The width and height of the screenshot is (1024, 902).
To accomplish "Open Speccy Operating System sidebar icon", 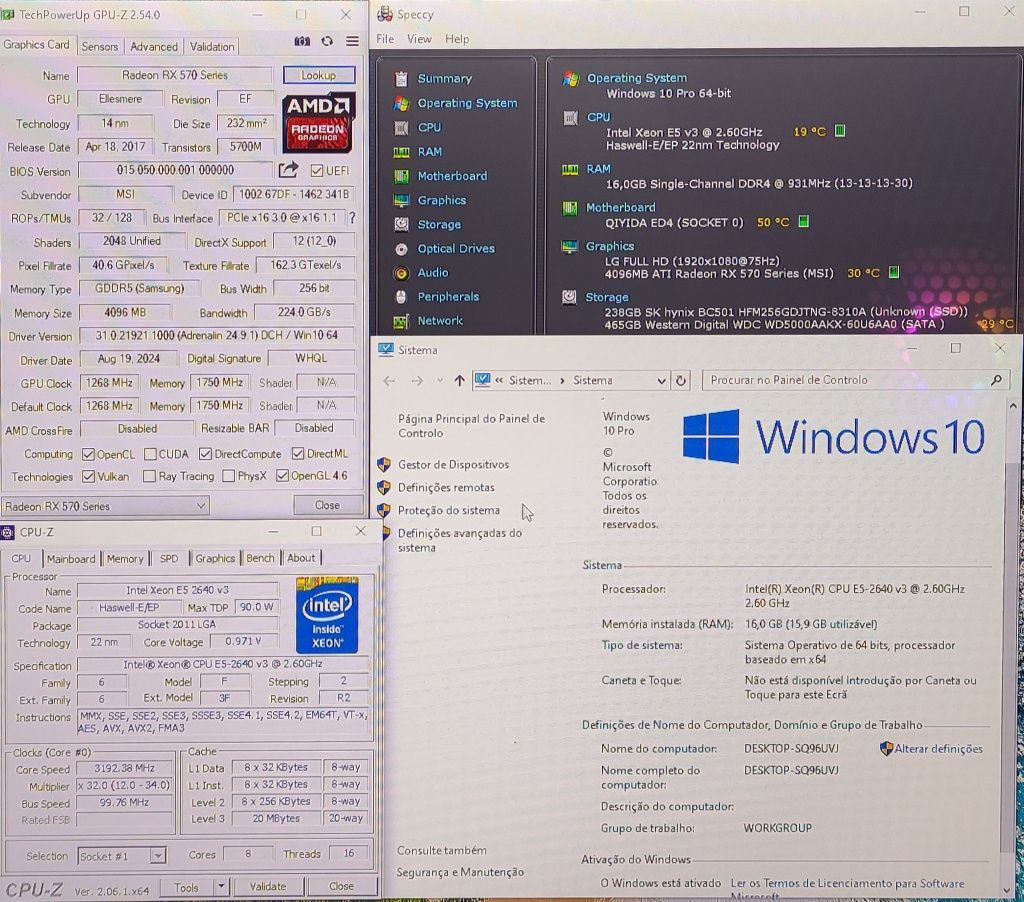I will 401,103.
